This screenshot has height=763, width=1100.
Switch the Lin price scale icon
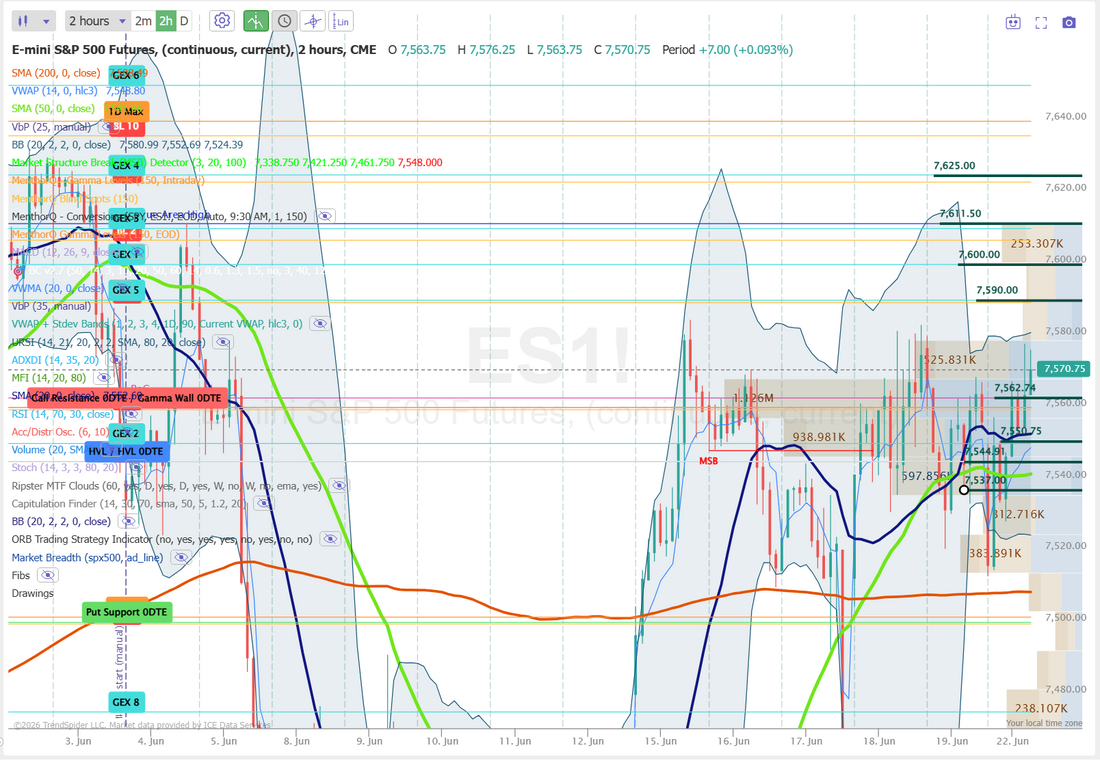341,21
